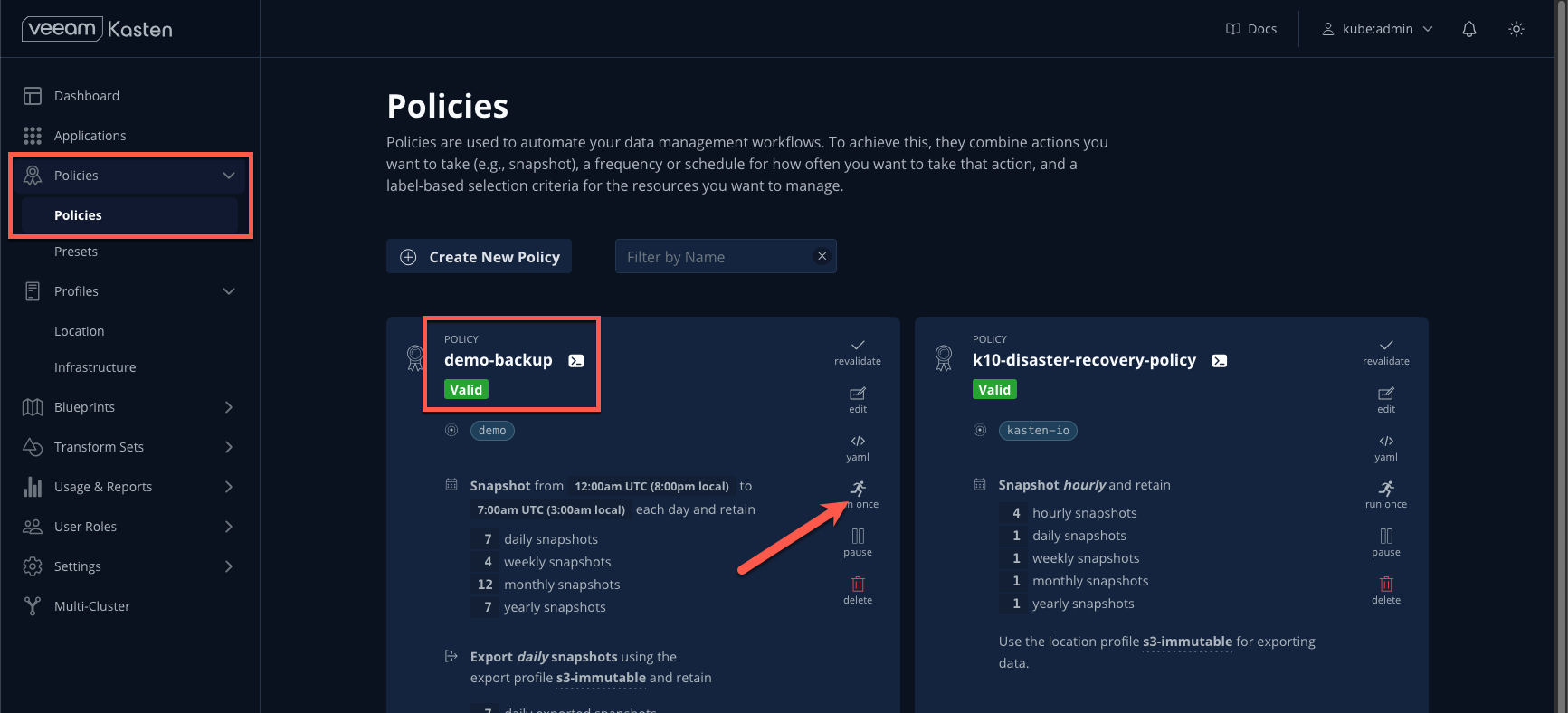
Task: Click the terminal icon next to demo-backup
Action: 576,361
